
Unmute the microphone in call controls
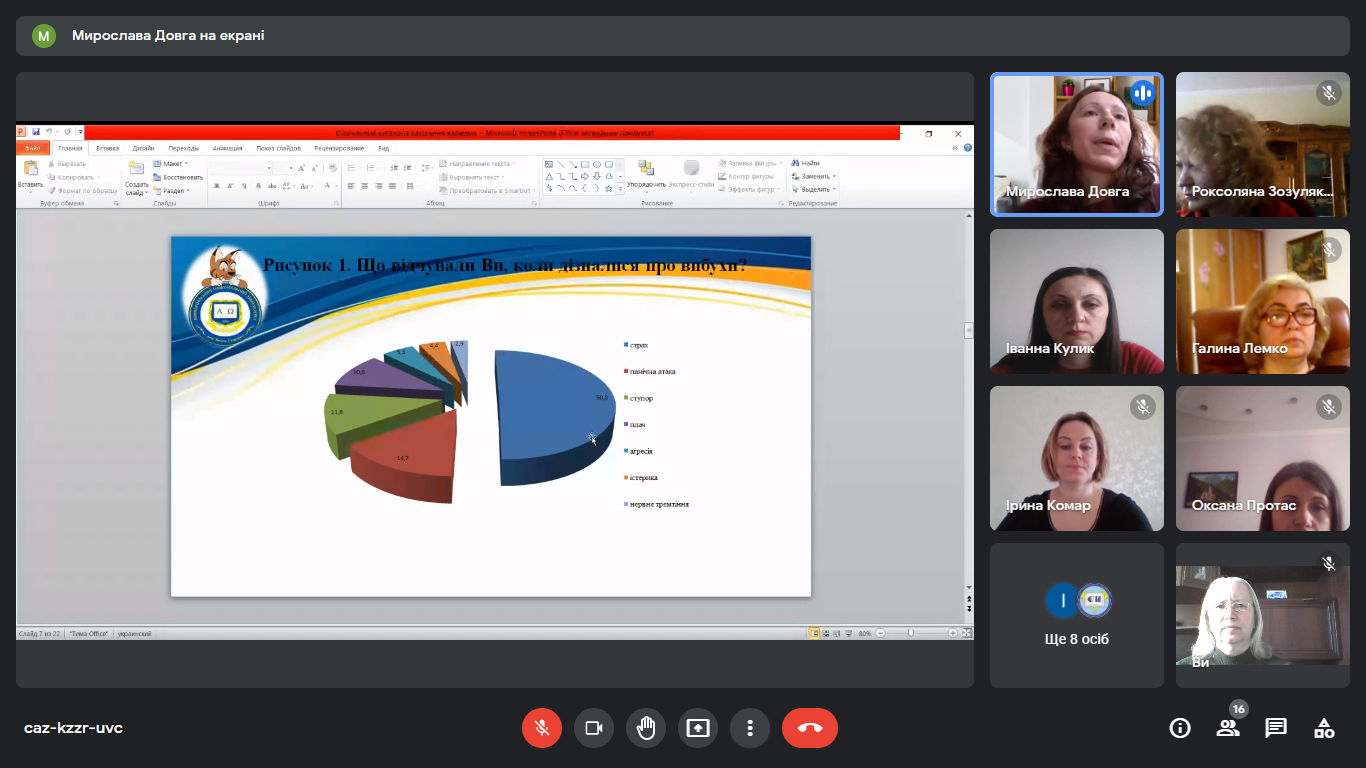coord(542,728)
